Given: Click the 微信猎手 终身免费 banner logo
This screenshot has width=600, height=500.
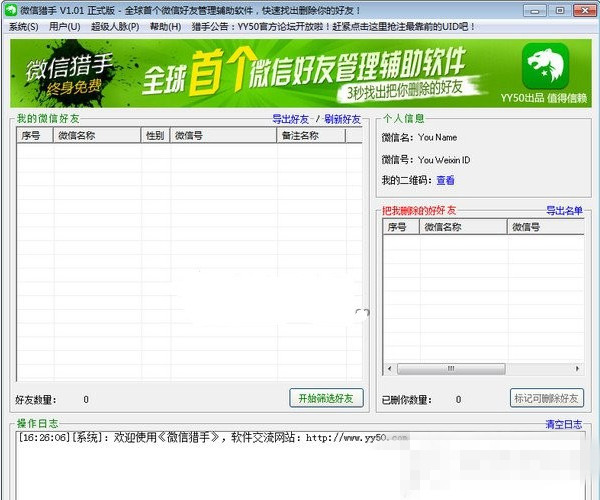Looking at the screenshot, I should point(71,73).
